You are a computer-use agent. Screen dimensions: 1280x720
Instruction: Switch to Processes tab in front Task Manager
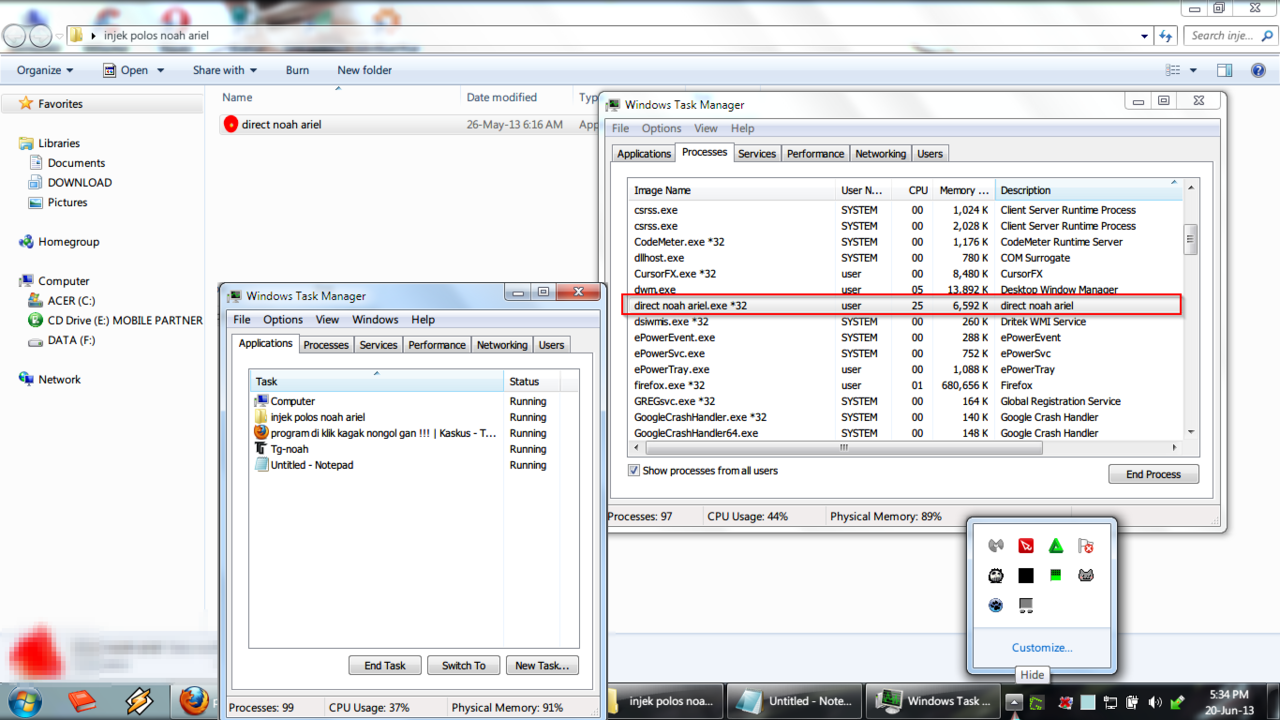pyautogui.click(x=326, y=345)
